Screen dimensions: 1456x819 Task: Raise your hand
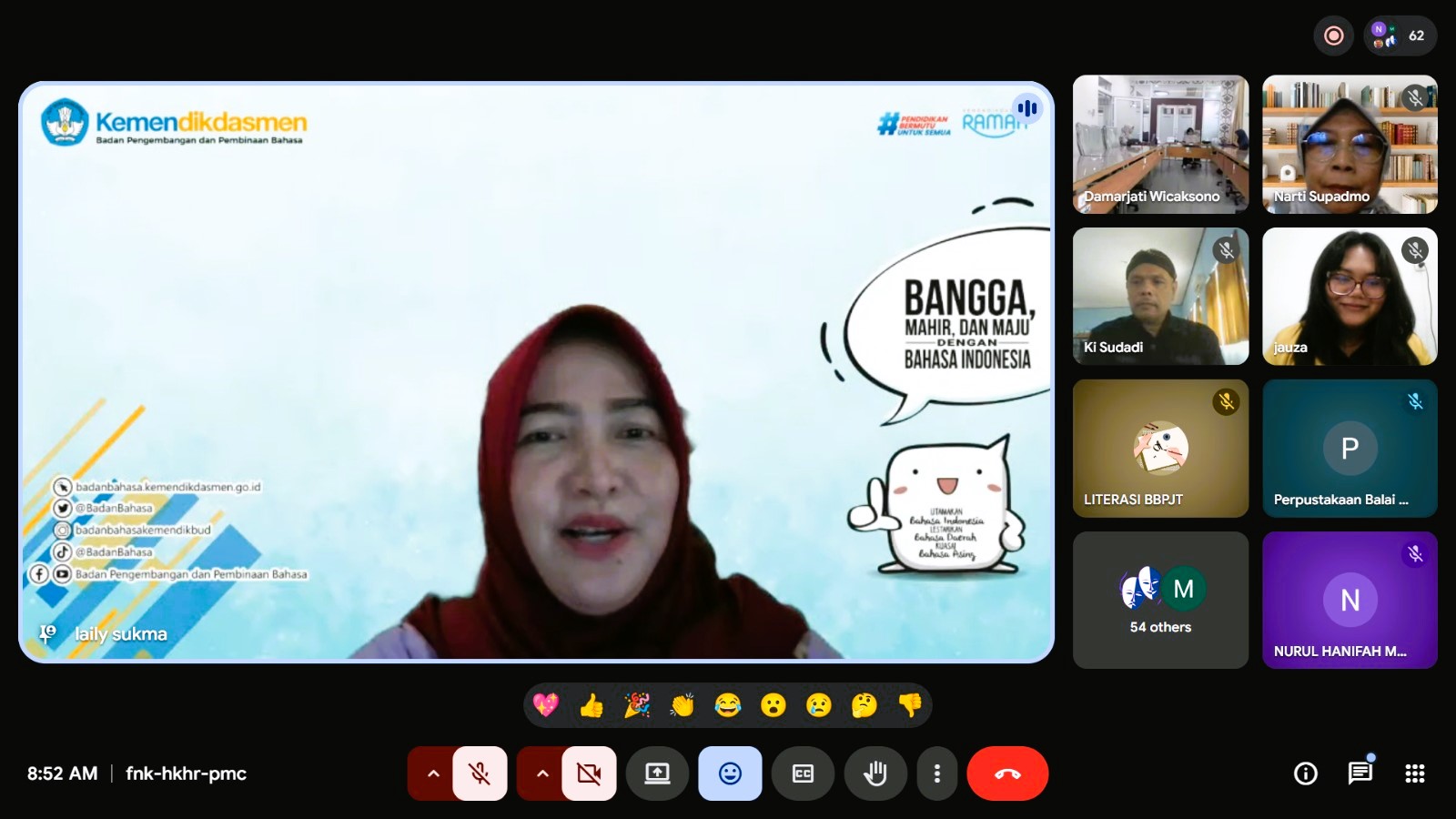click(x=875, y=773)
